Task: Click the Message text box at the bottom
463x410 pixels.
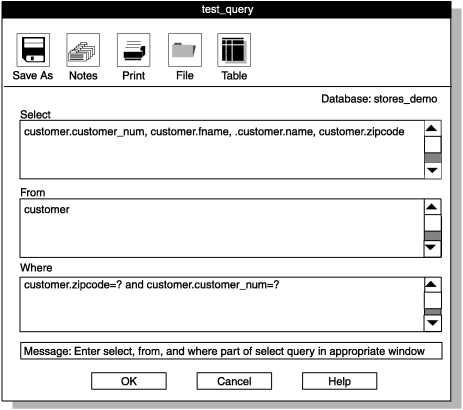Action: pos(231,351)
